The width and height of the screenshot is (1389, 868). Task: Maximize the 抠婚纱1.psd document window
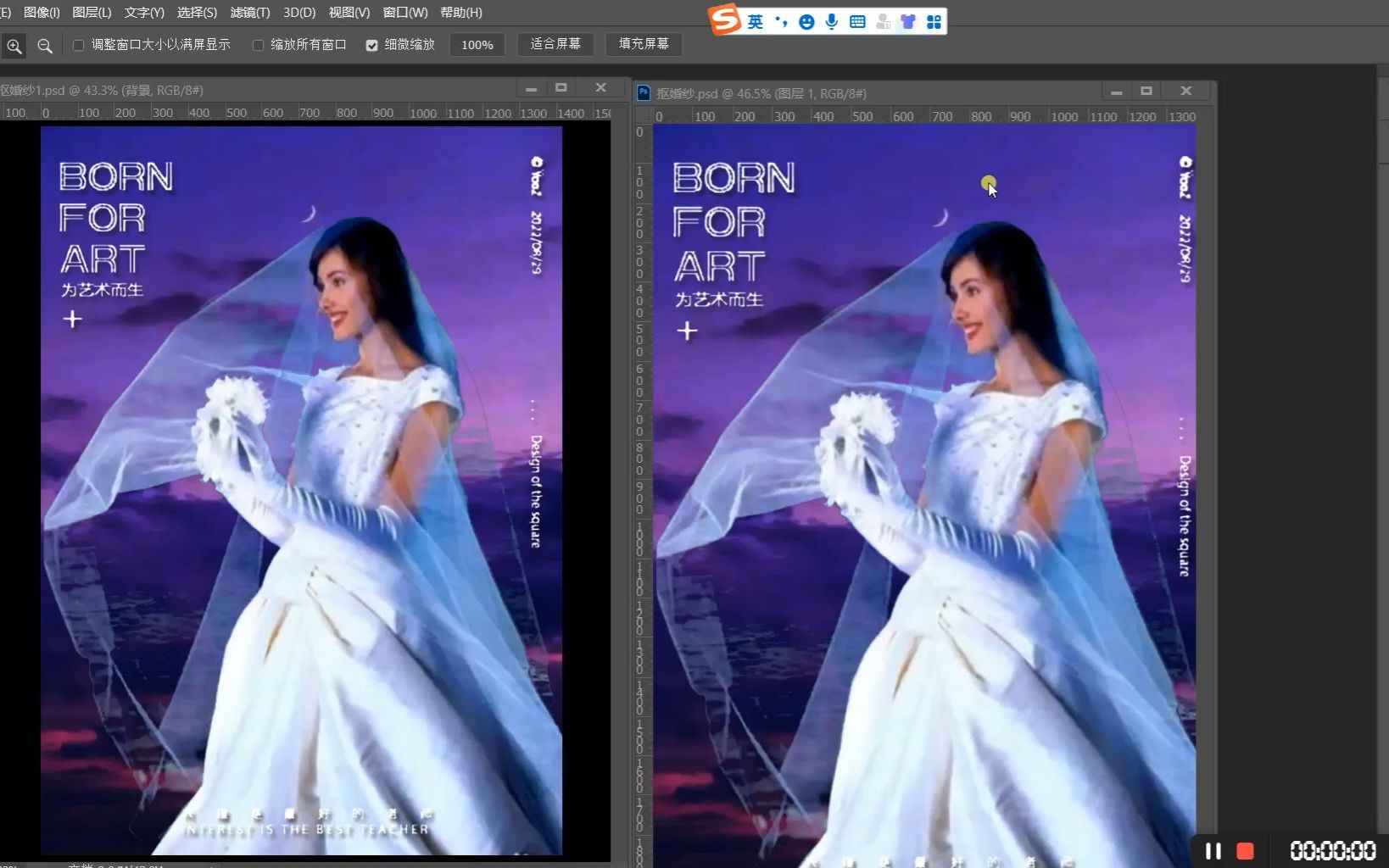click(561, 88)
